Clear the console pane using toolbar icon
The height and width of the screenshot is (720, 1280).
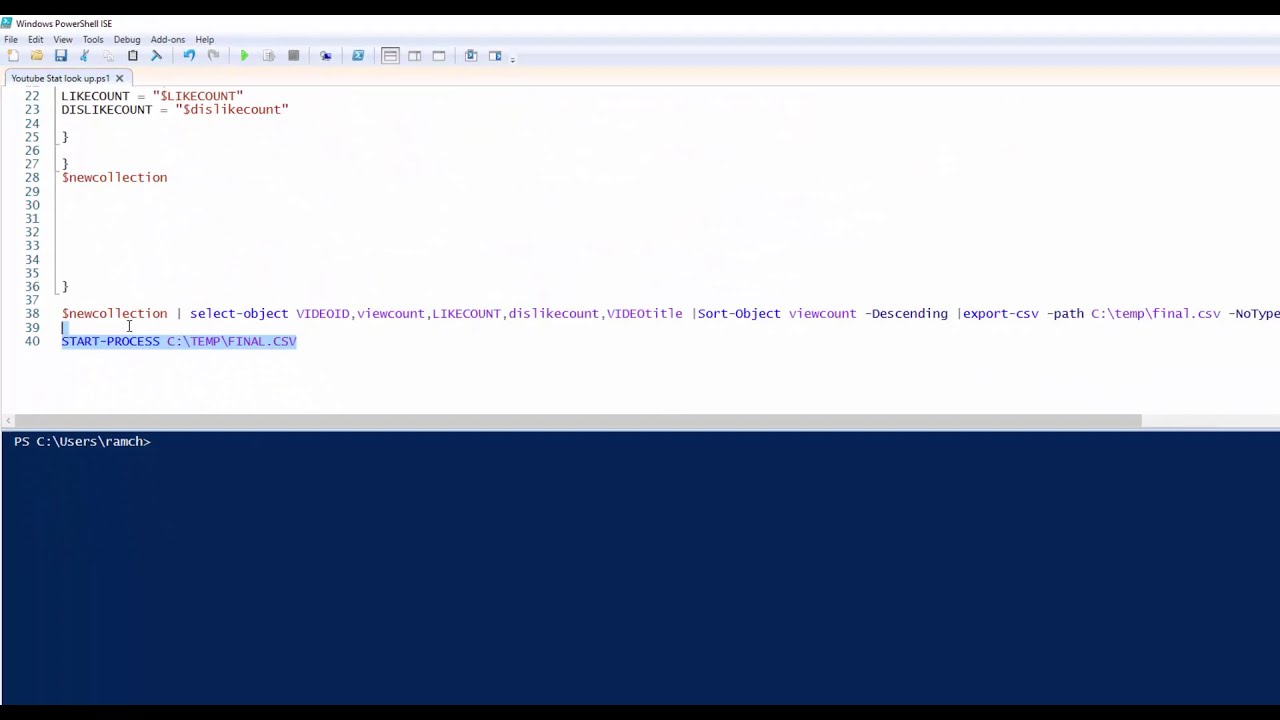pos(156,56)
